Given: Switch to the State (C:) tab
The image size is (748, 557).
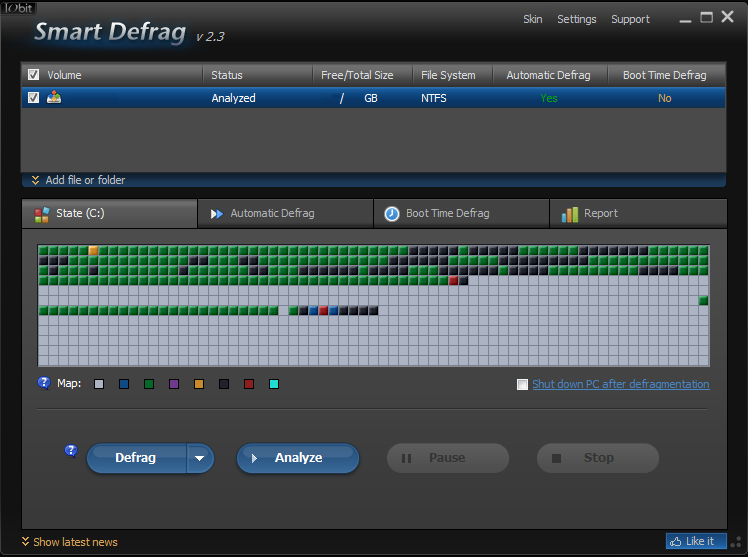Looking at the screenshot, I should point(110,213).
